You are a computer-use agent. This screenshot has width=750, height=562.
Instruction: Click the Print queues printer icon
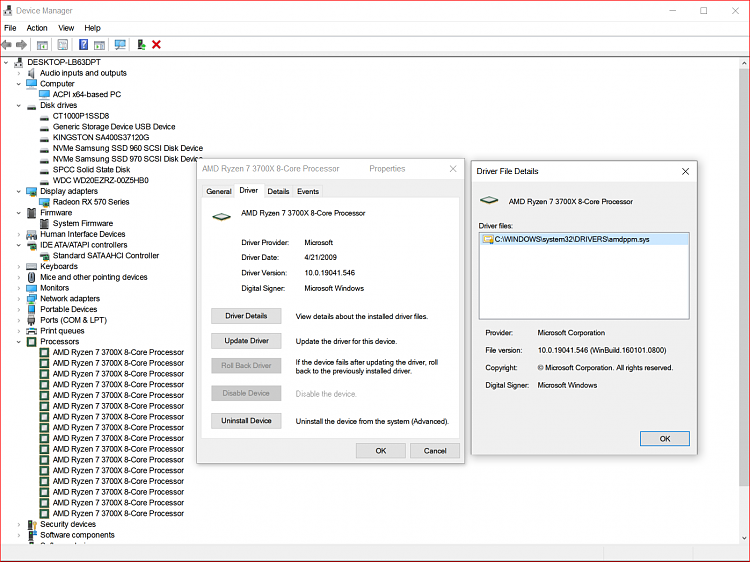[x=32, y=331]
